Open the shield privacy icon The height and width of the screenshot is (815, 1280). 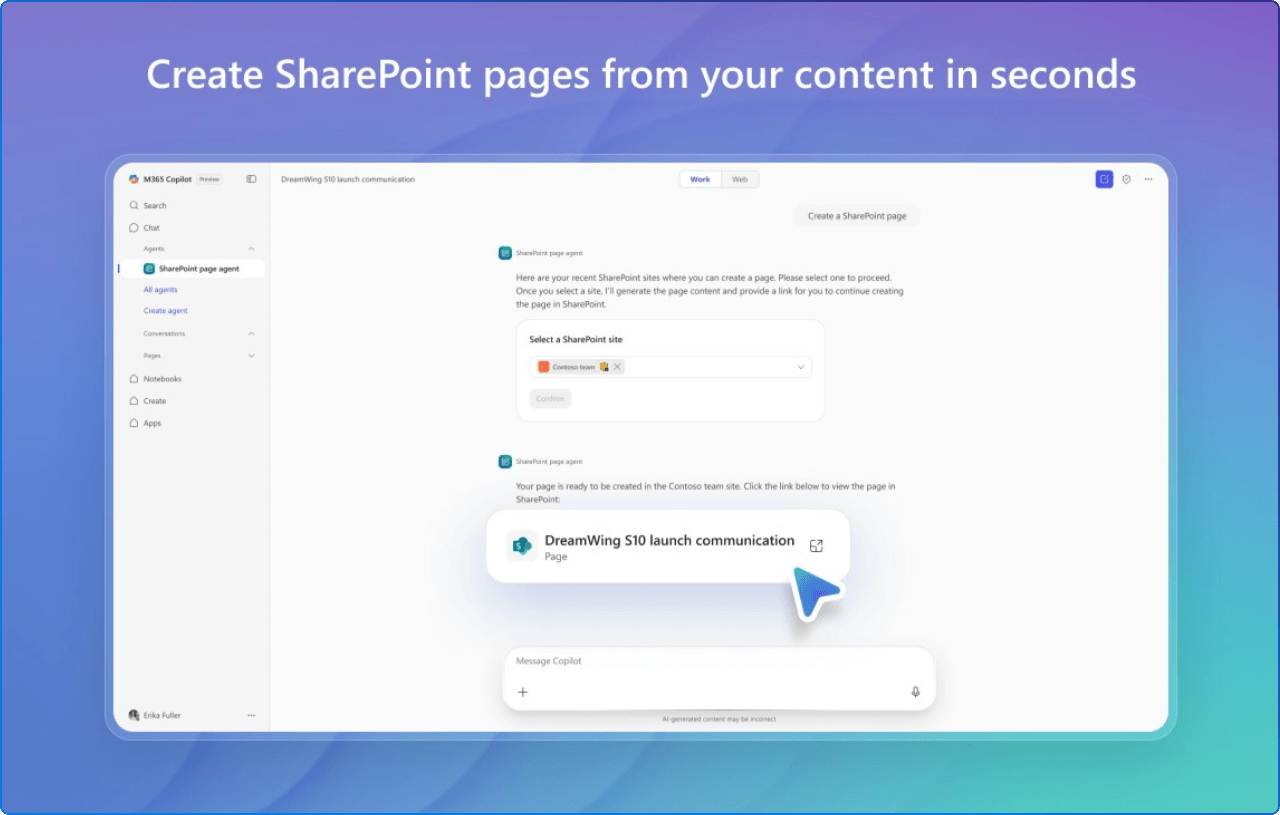1127,178
